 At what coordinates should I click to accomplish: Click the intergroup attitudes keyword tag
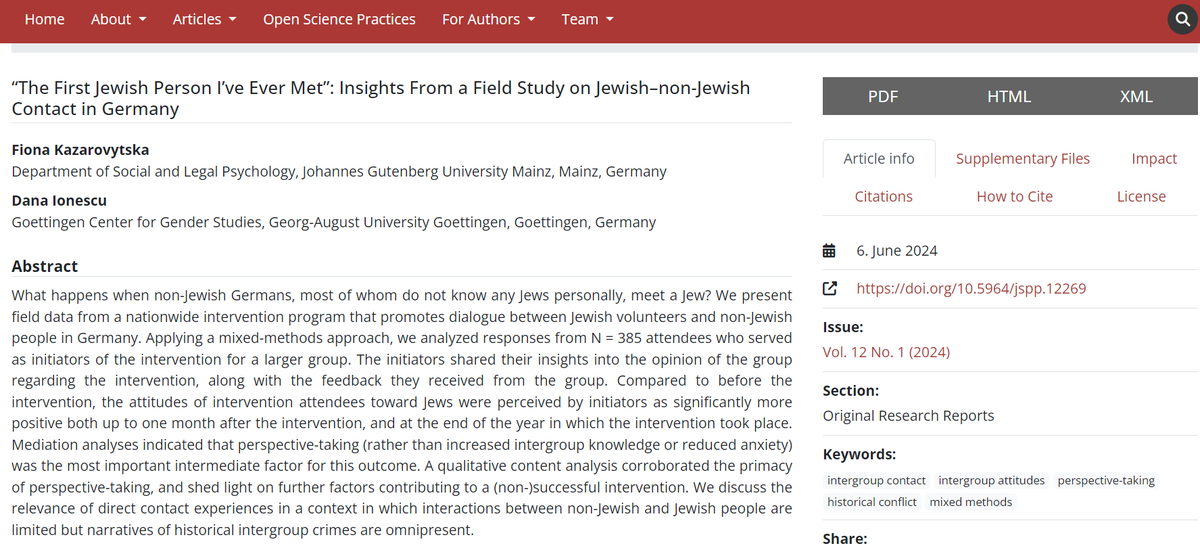(991, 480)
